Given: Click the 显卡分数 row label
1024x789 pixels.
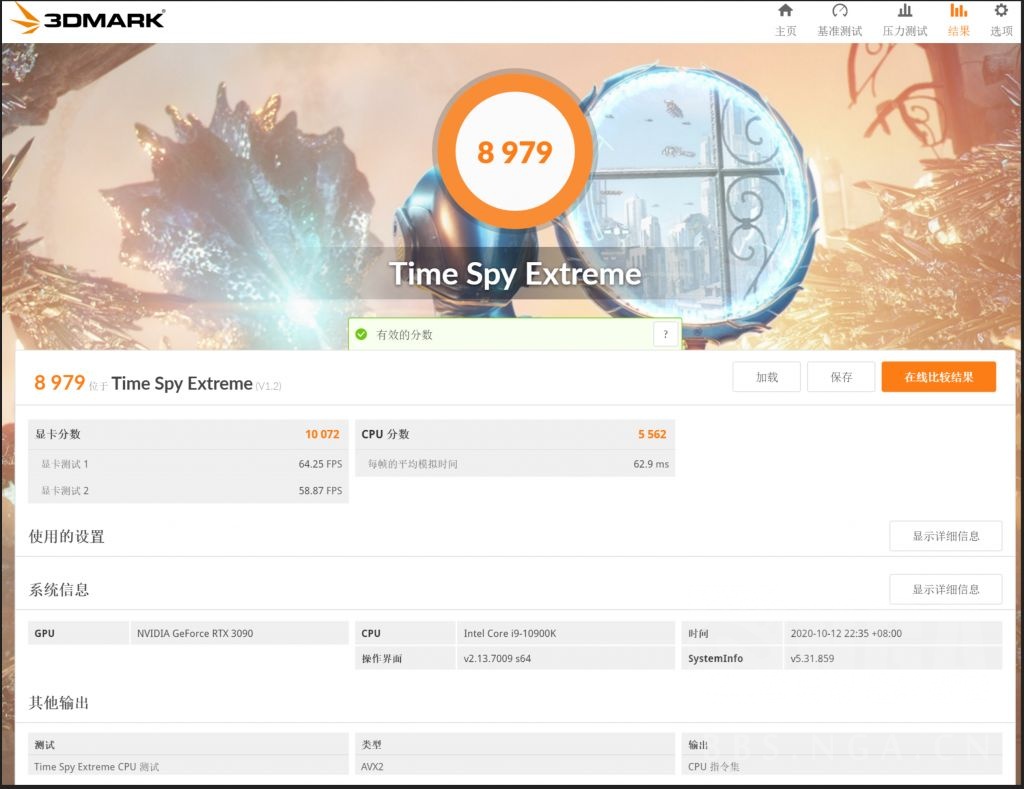Looking at the screenshot, I should coord(57,434).
